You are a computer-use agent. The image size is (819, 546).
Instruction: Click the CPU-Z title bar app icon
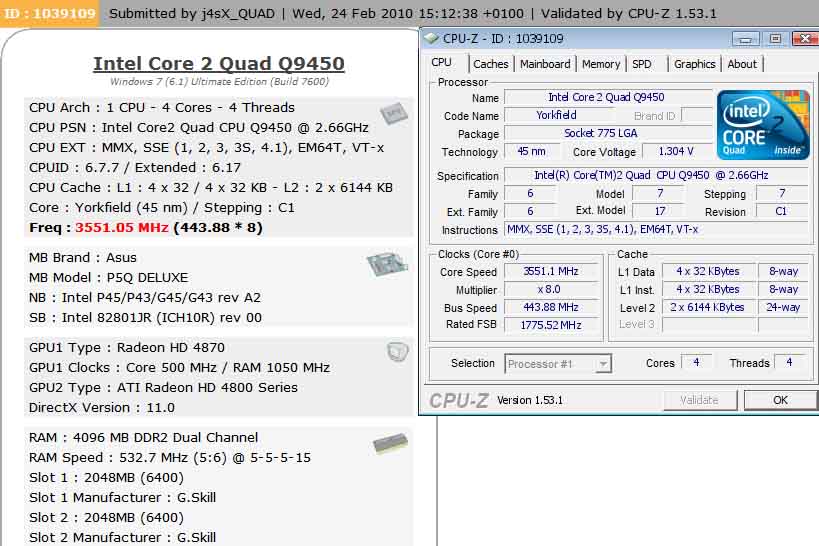pyautogui.click(x=431, y=38)
